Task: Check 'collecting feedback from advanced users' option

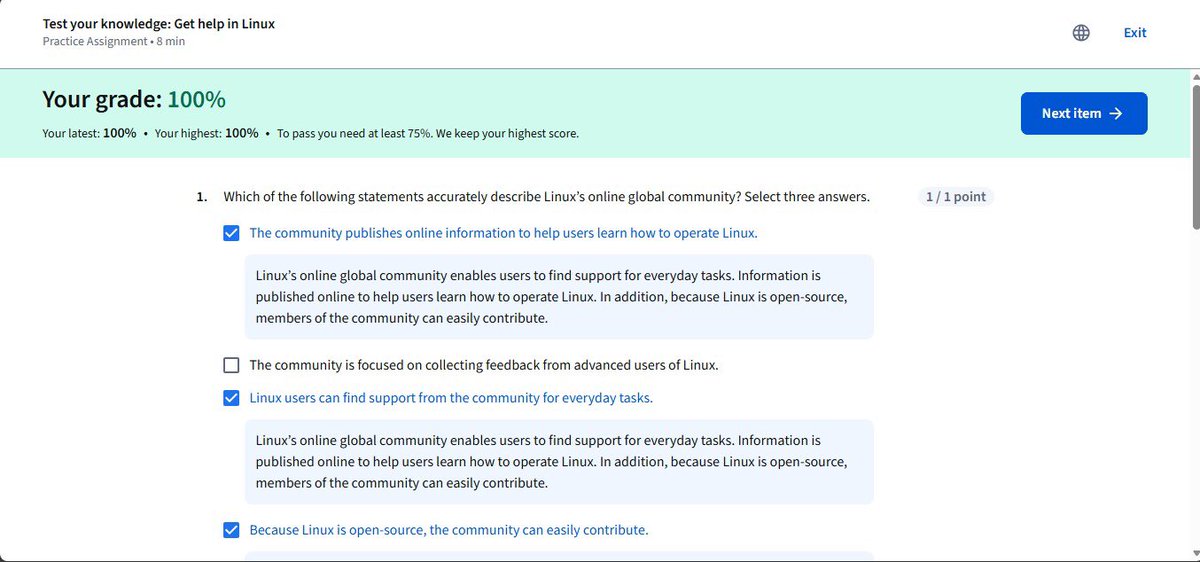Action: point(232,365)
